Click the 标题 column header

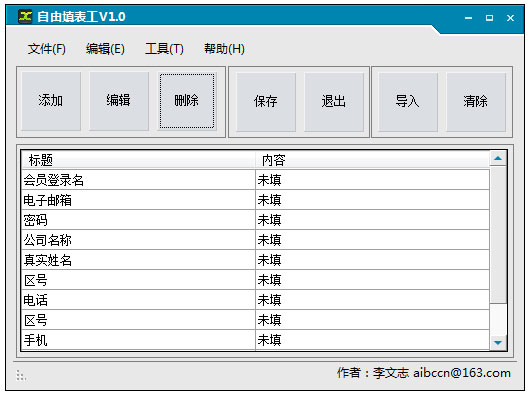point(138,160)
